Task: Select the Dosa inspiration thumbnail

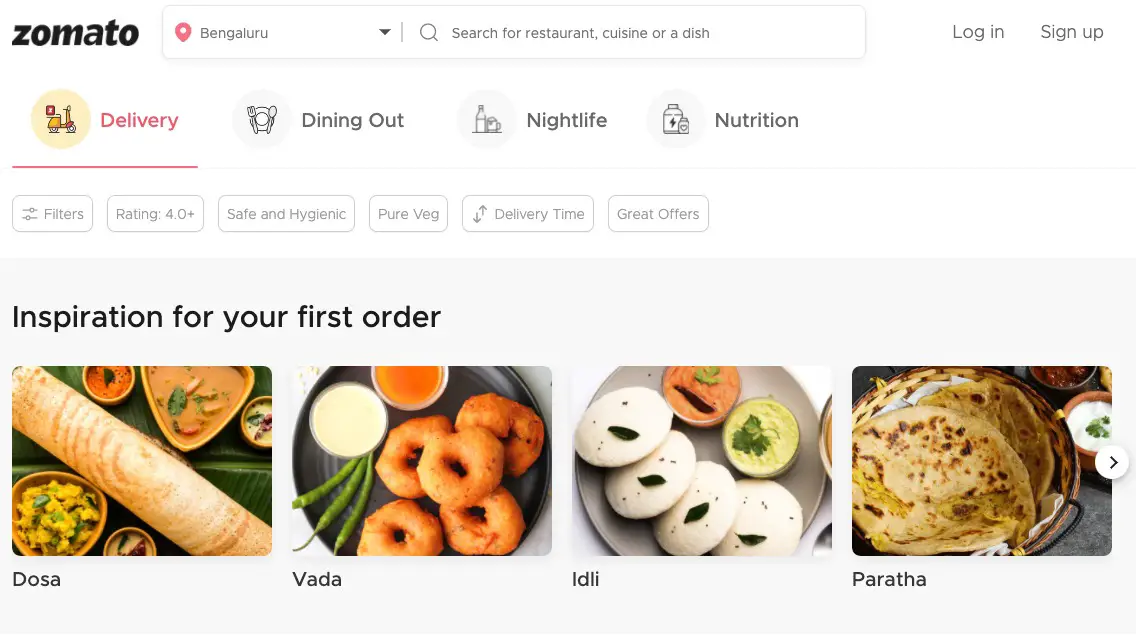Action: (x=141, y=460)
